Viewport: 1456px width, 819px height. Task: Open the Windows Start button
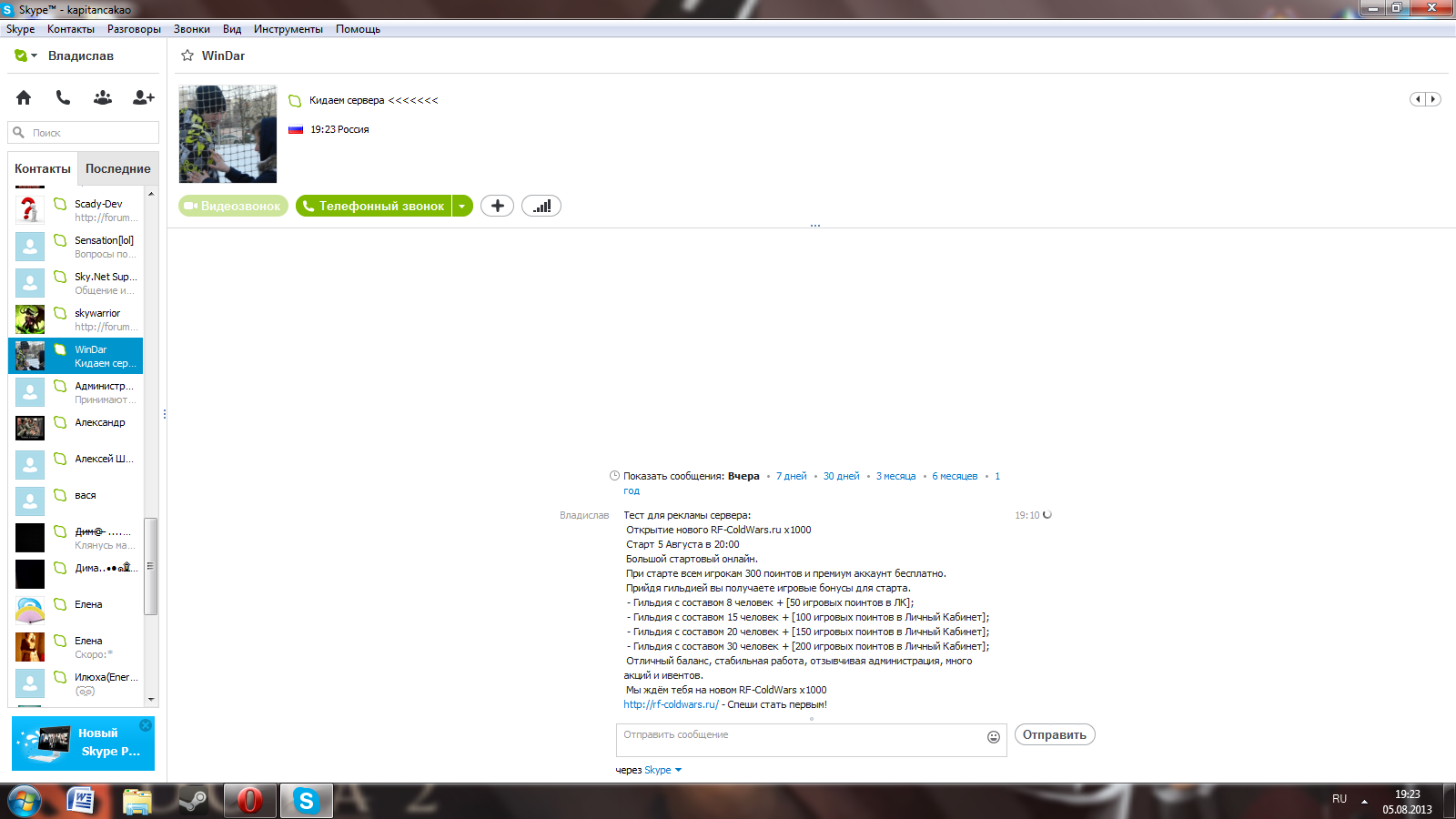tap(25, 801)
